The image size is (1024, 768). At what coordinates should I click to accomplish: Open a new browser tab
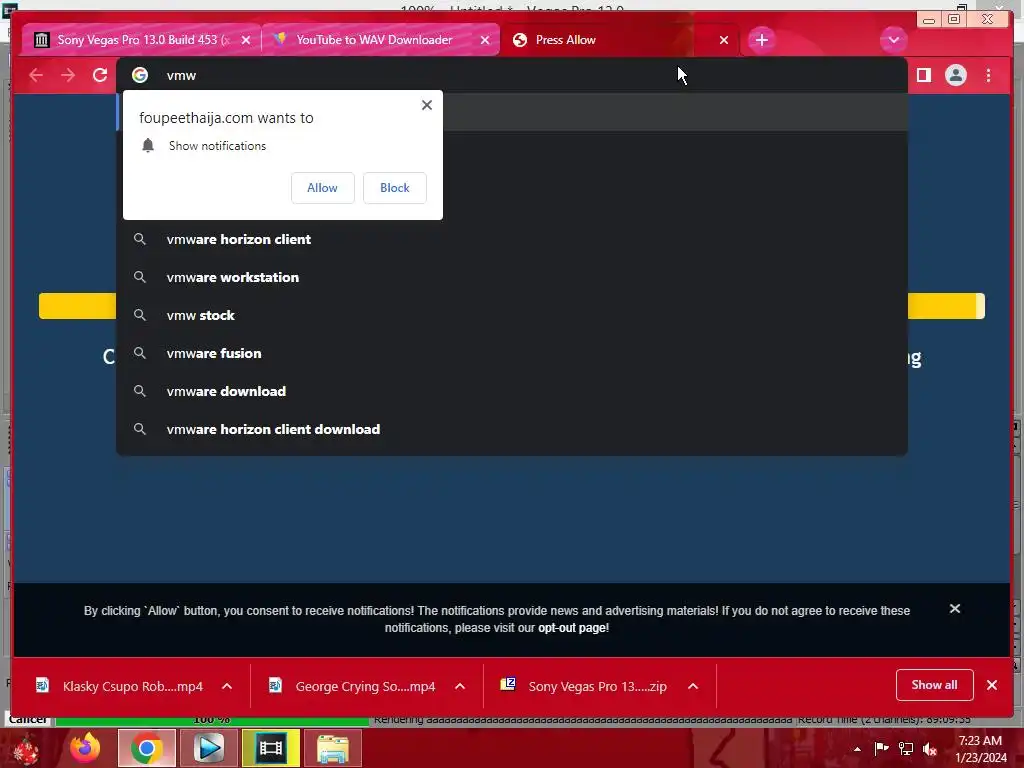coord(761,40)
